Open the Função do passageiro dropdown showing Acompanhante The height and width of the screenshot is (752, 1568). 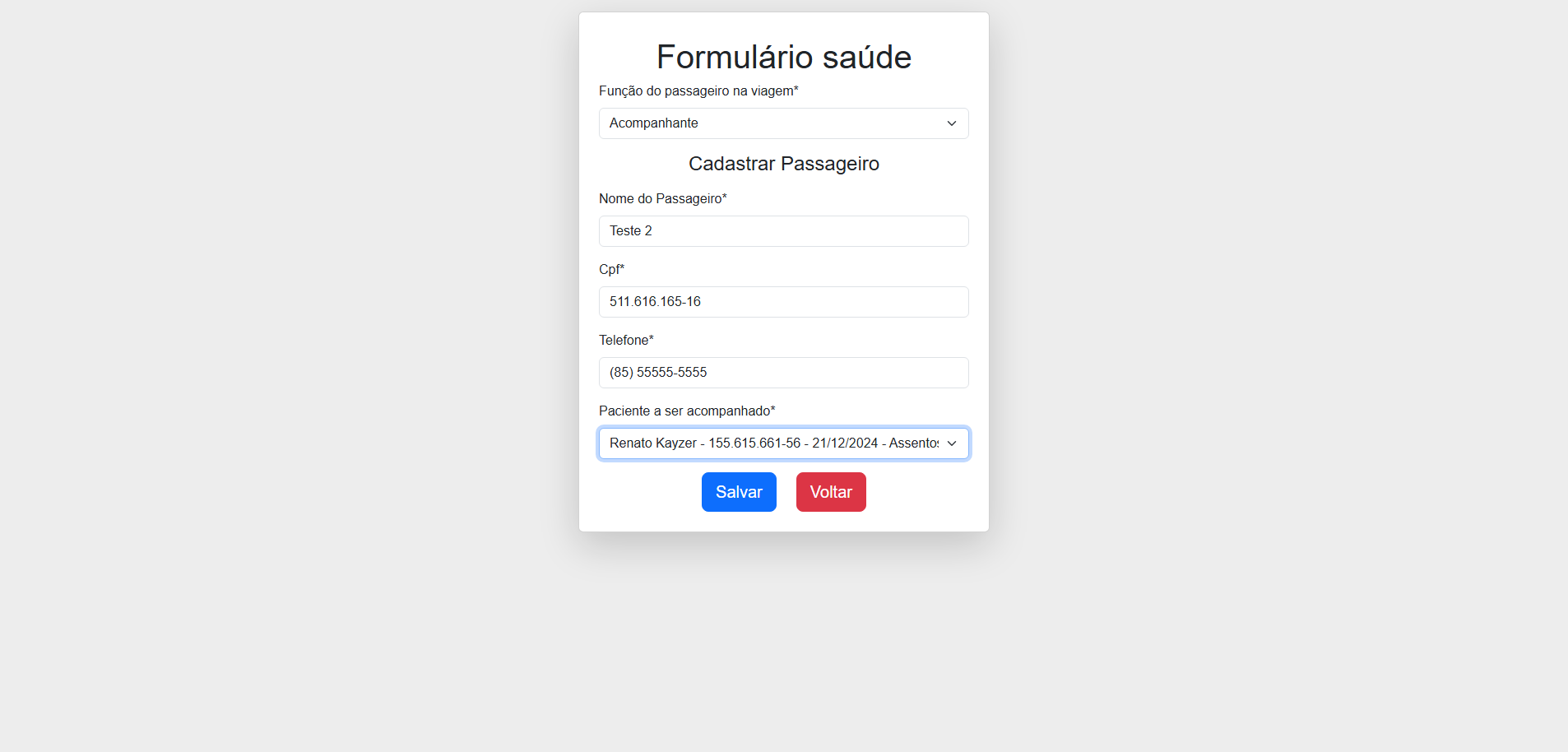[783, 123]
